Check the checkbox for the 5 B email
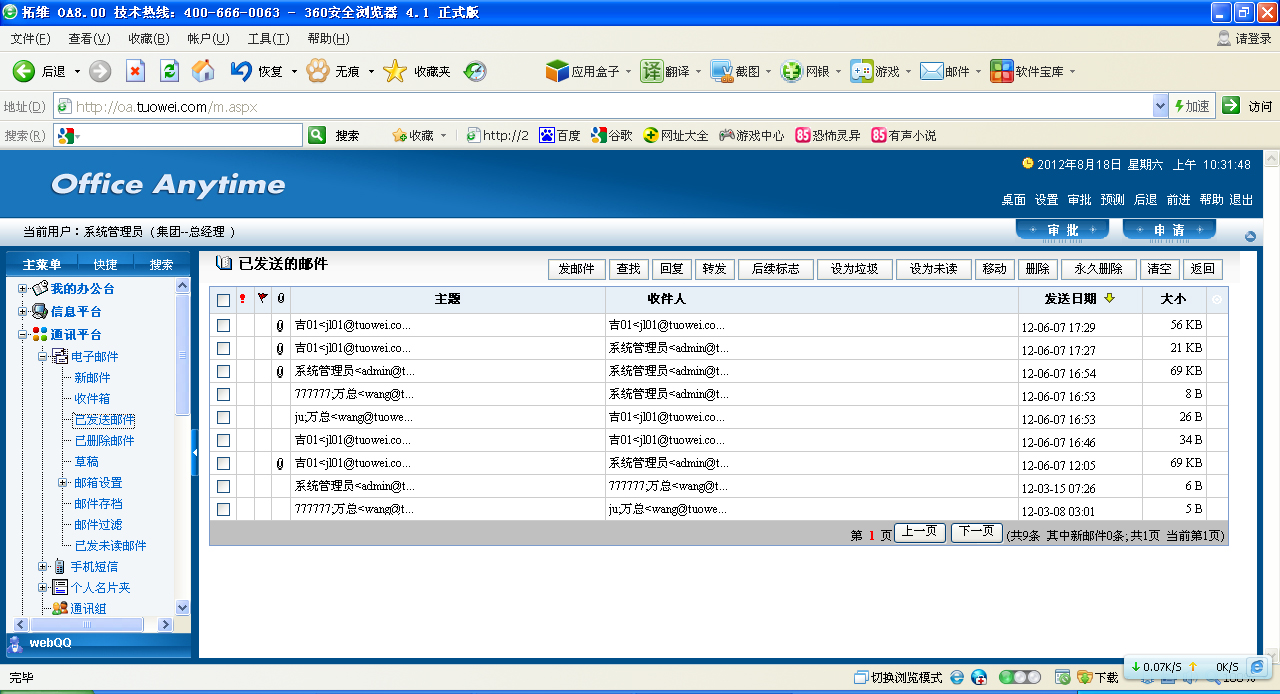The image size is (1280, 694). (x=223, y=509)
